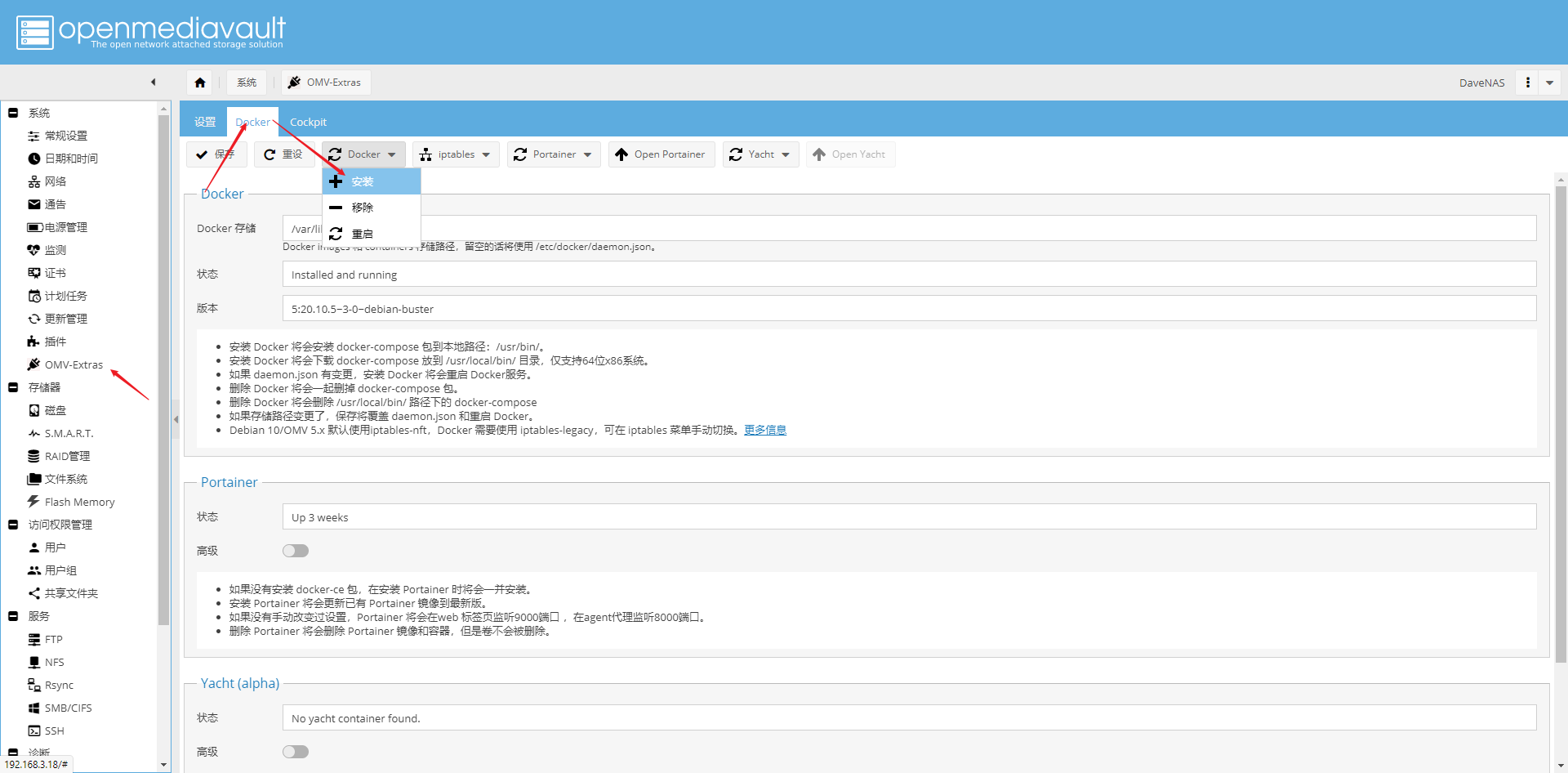This screenshot has width=1568, height=773.
Task: Click the main content vertical scrollbar
Action: click(x=1561, y=425)
